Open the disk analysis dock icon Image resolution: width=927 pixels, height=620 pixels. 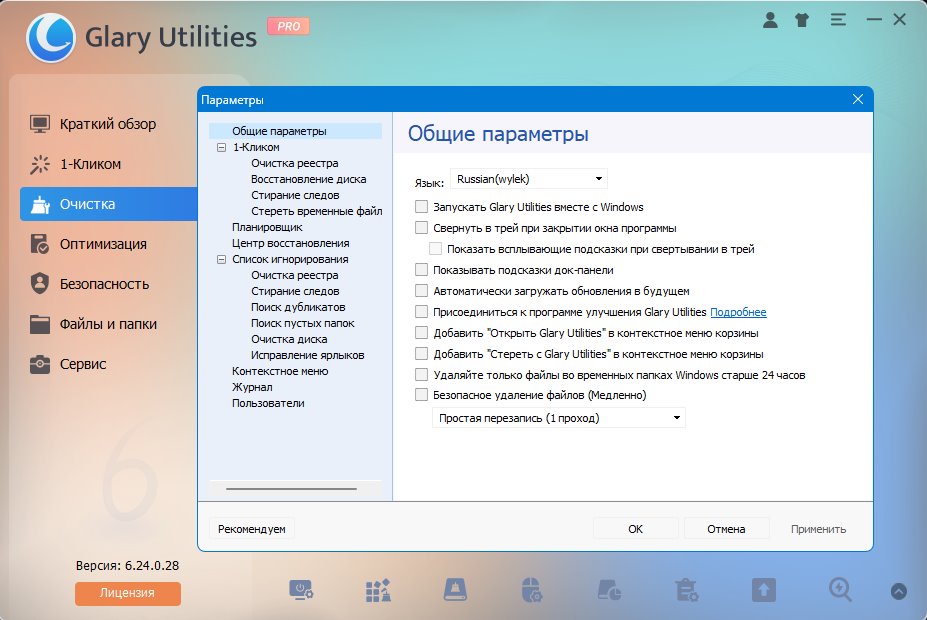[x=609, y=590]
